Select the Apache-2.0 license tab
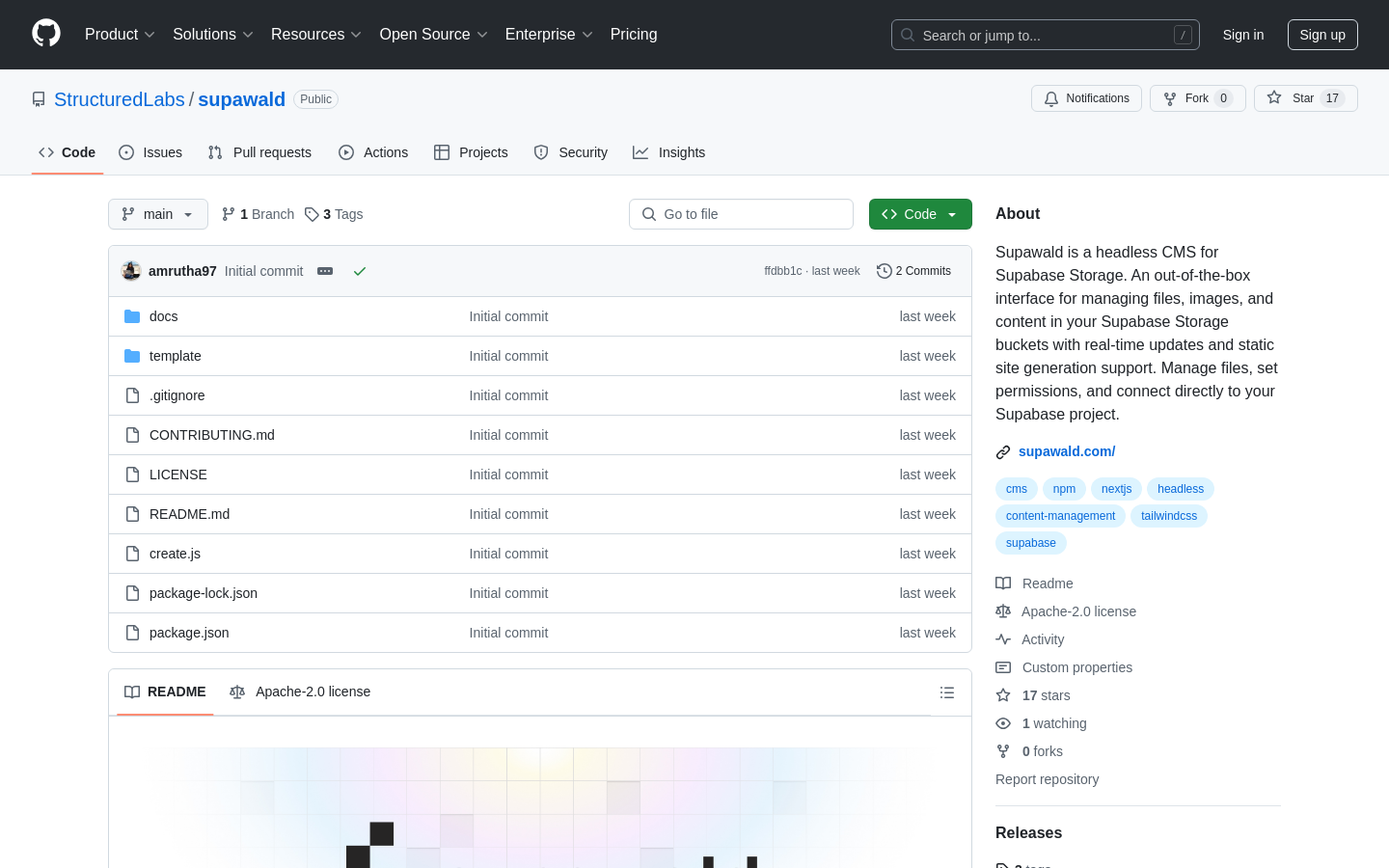The height and width of the screenshot is (868, 1389). pos(300,692)
